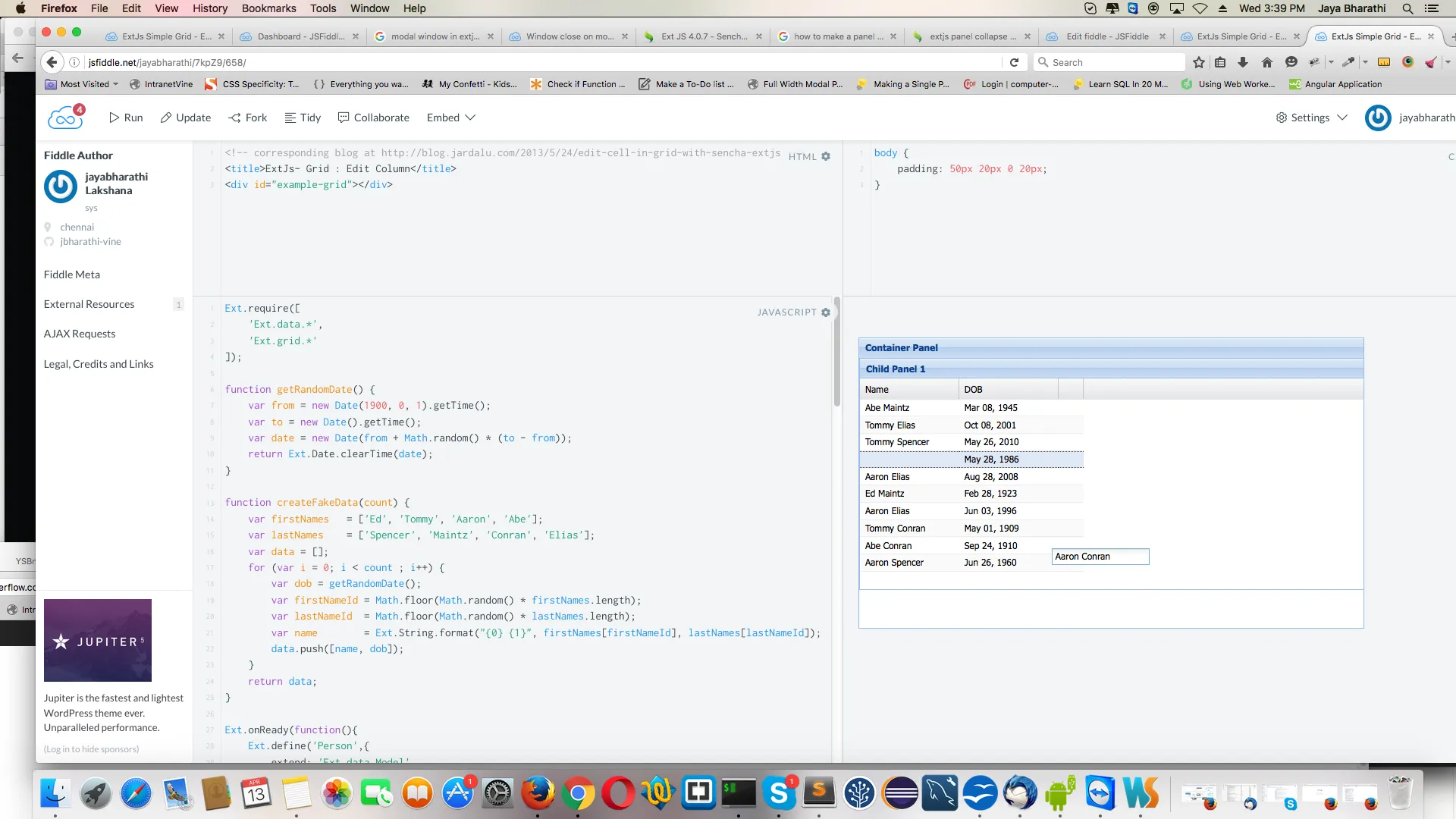Click the Run play icon
The width and height of the screenshot is (1456, 819).
click(115, 118)
